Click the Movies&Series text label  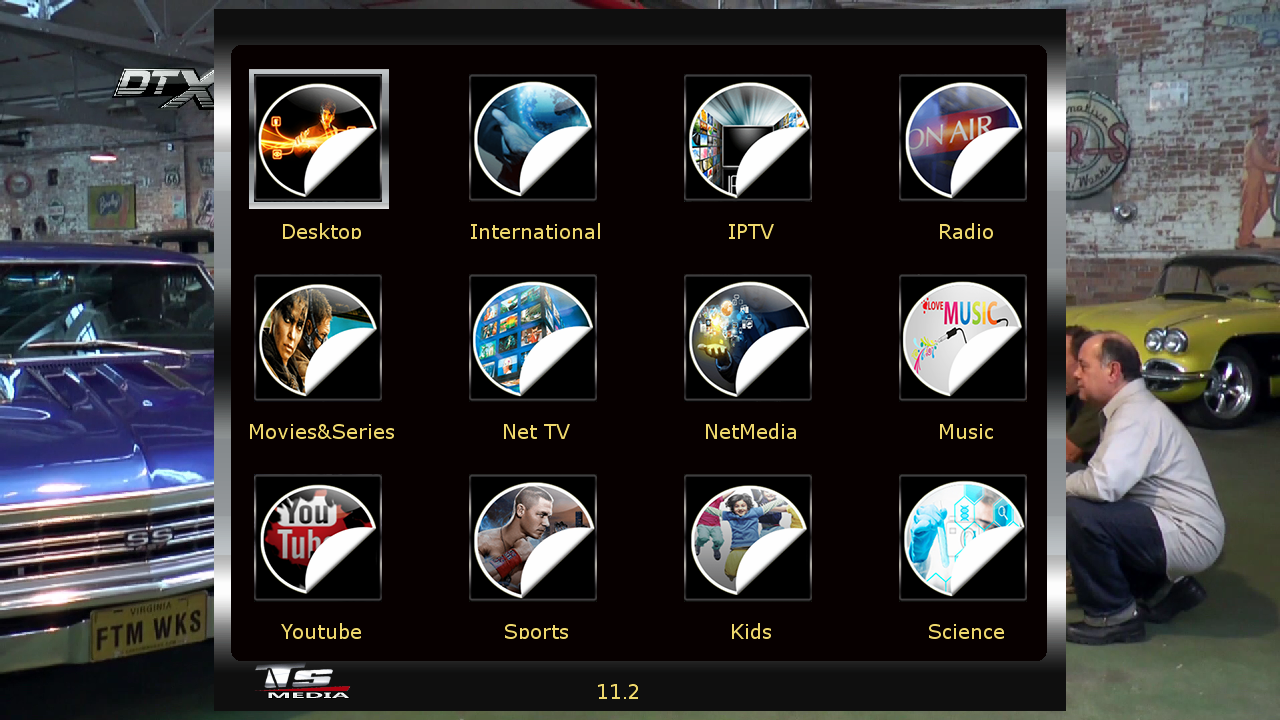coord(321,432)
